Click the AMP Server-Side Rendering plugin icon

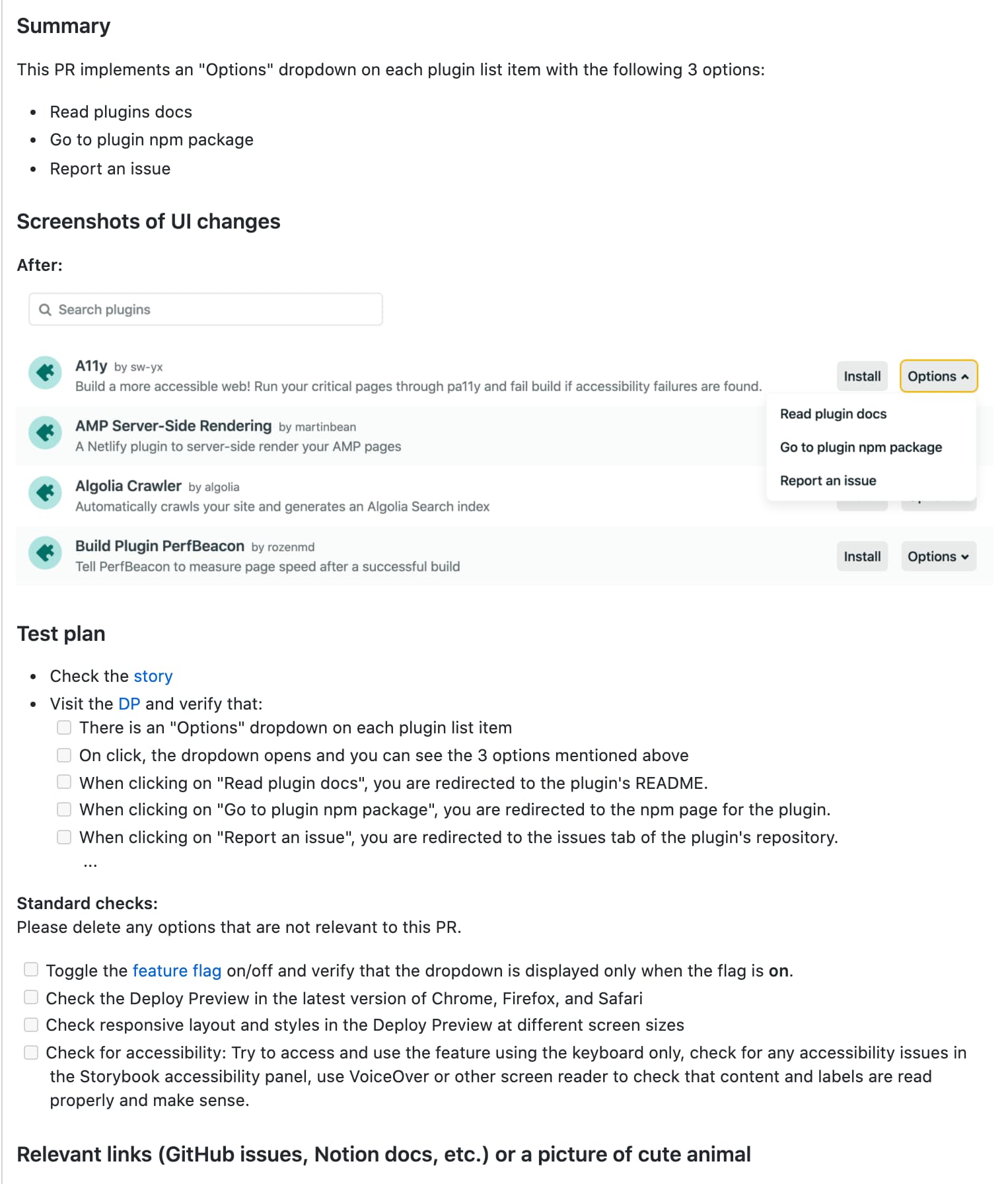pyautogui.click(x=45, y=433)
